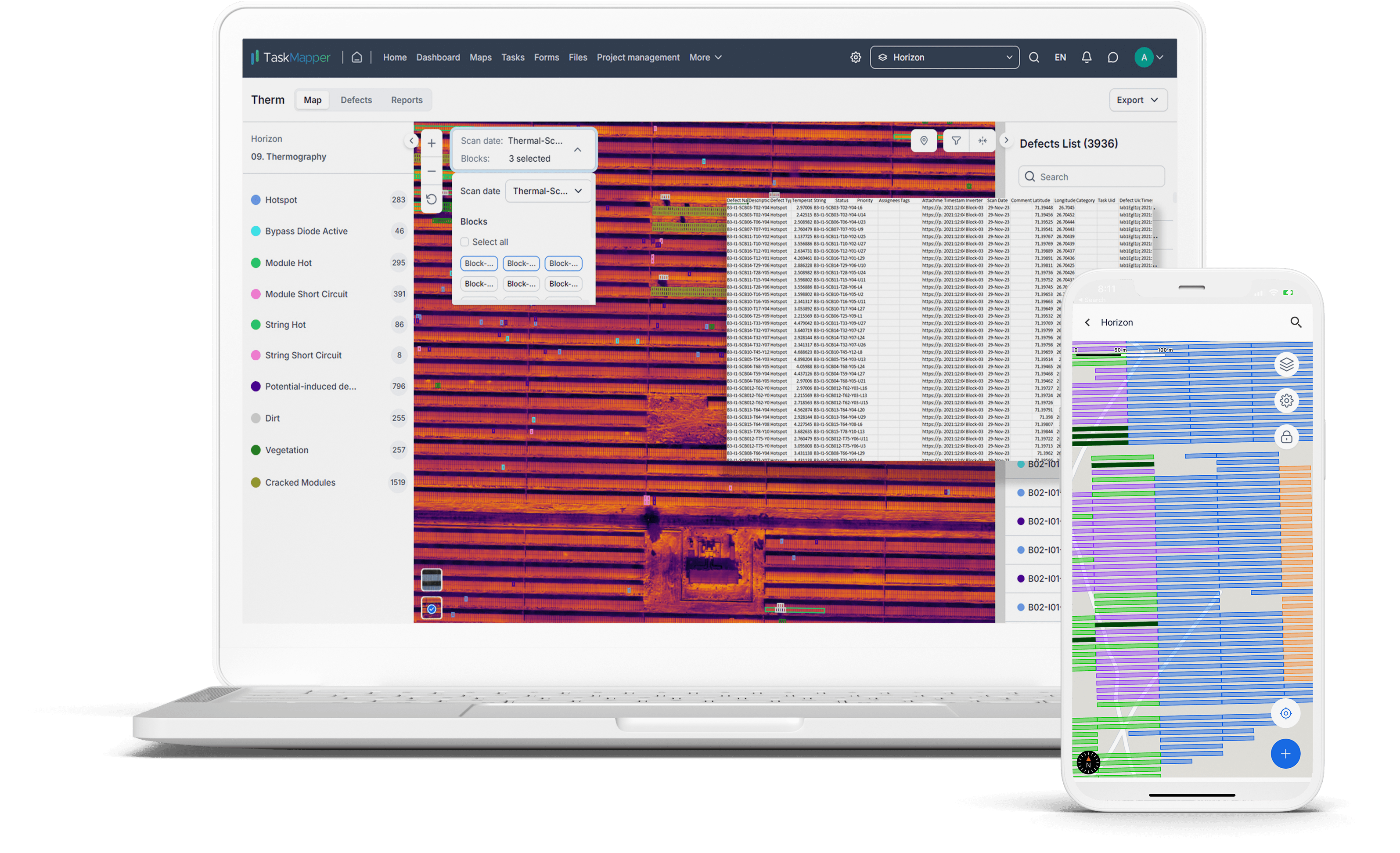Switch to the Reports tab

coord(406,99)
